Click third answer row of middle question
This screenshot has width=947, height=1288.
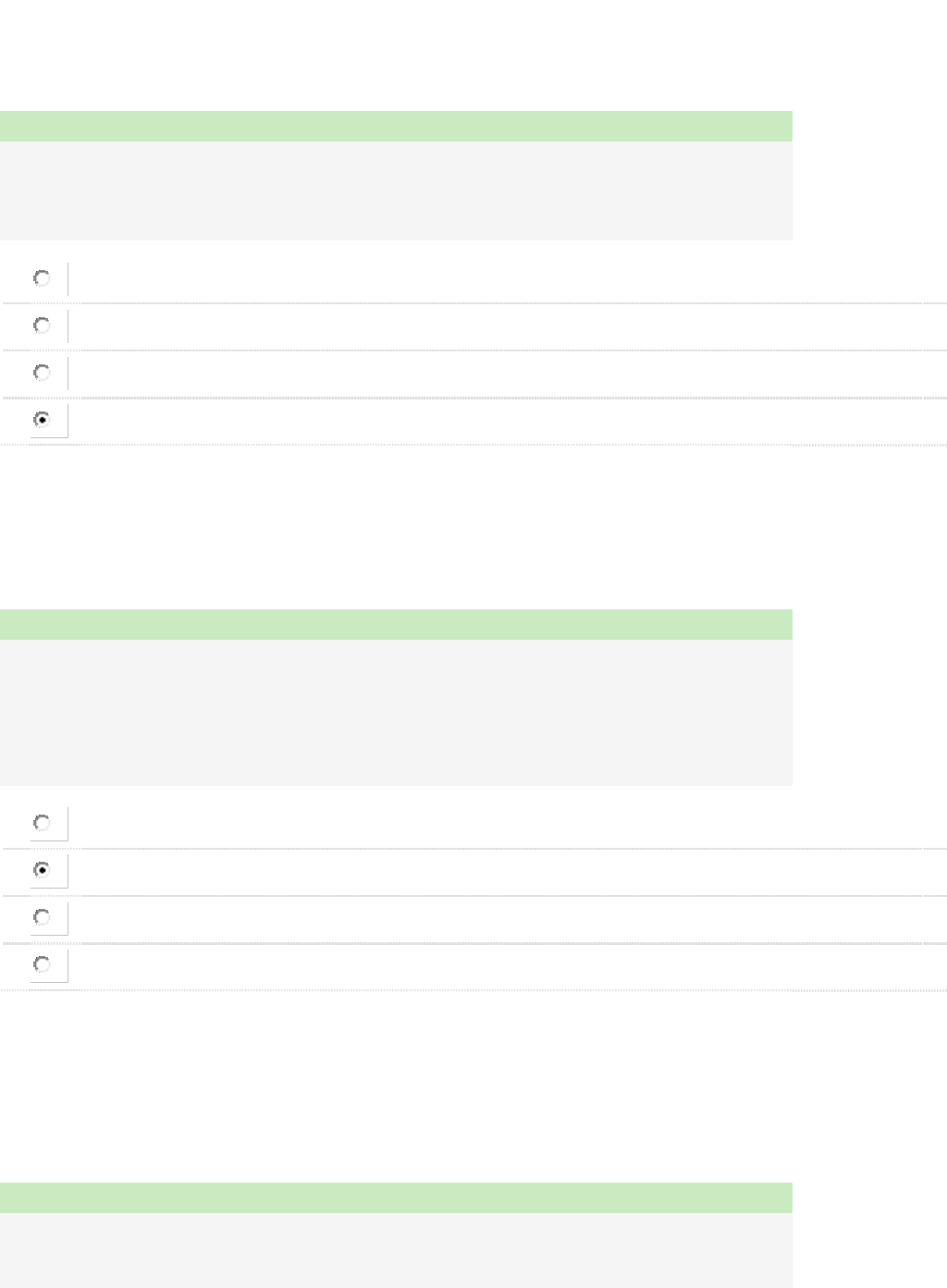(x=499, y=917)
